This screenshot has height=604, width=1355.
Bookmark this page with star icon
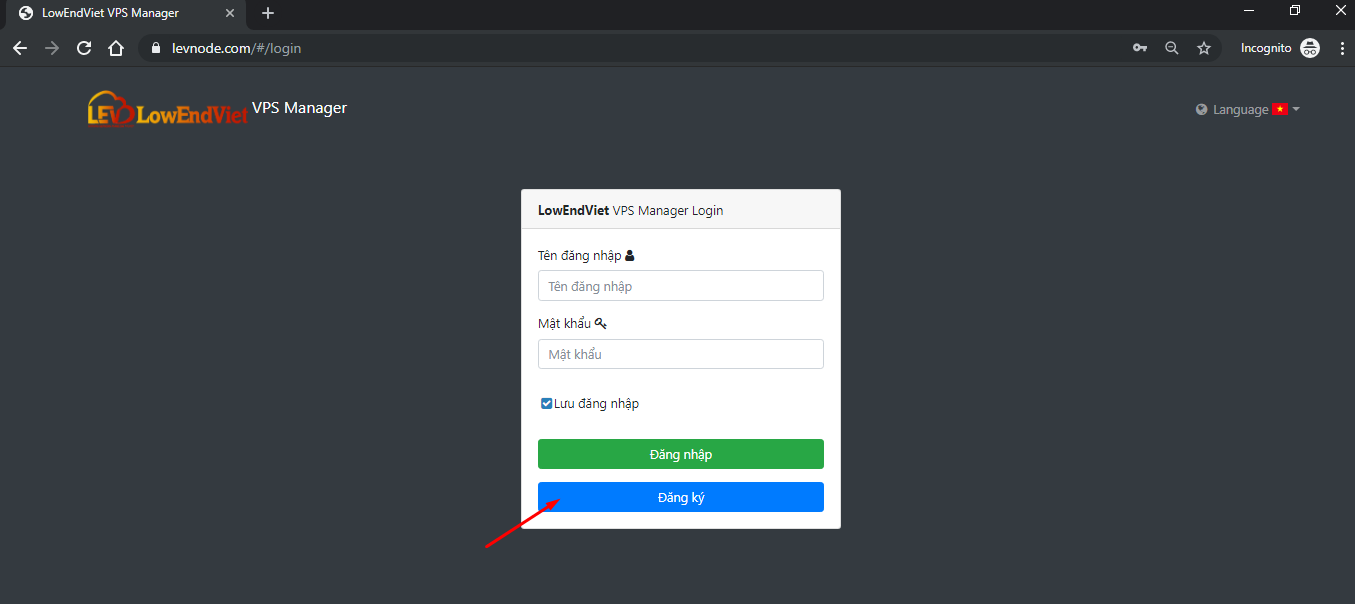(1204, 48)
